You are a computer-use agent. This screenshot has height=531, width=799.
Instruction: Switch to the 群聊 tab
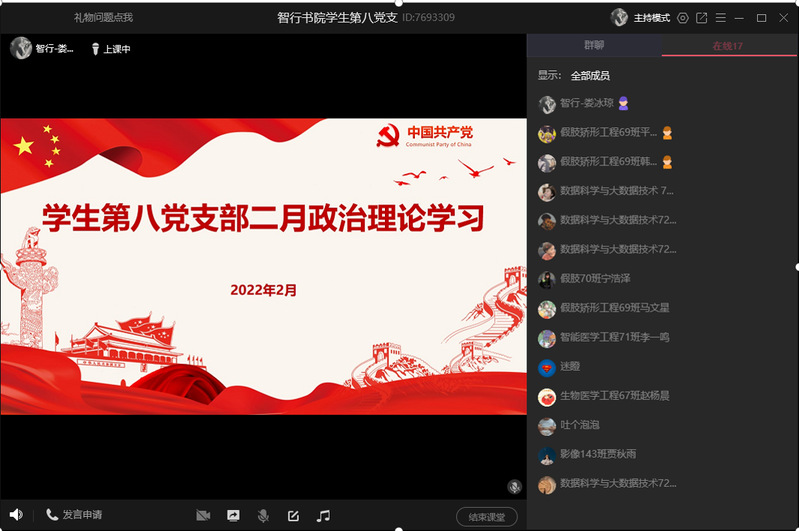[x=594, y=46]
